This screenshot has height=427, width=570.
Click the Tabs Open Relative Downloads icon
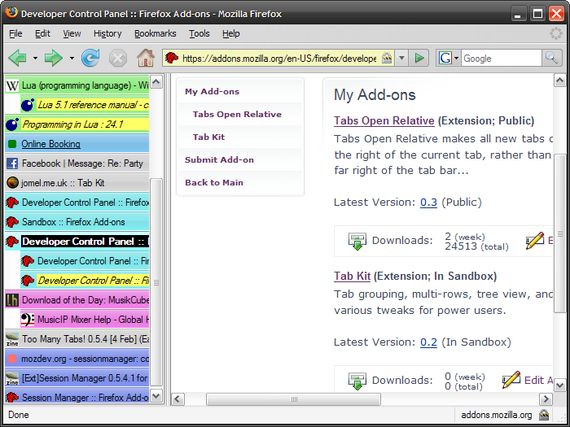click(357, 241)
